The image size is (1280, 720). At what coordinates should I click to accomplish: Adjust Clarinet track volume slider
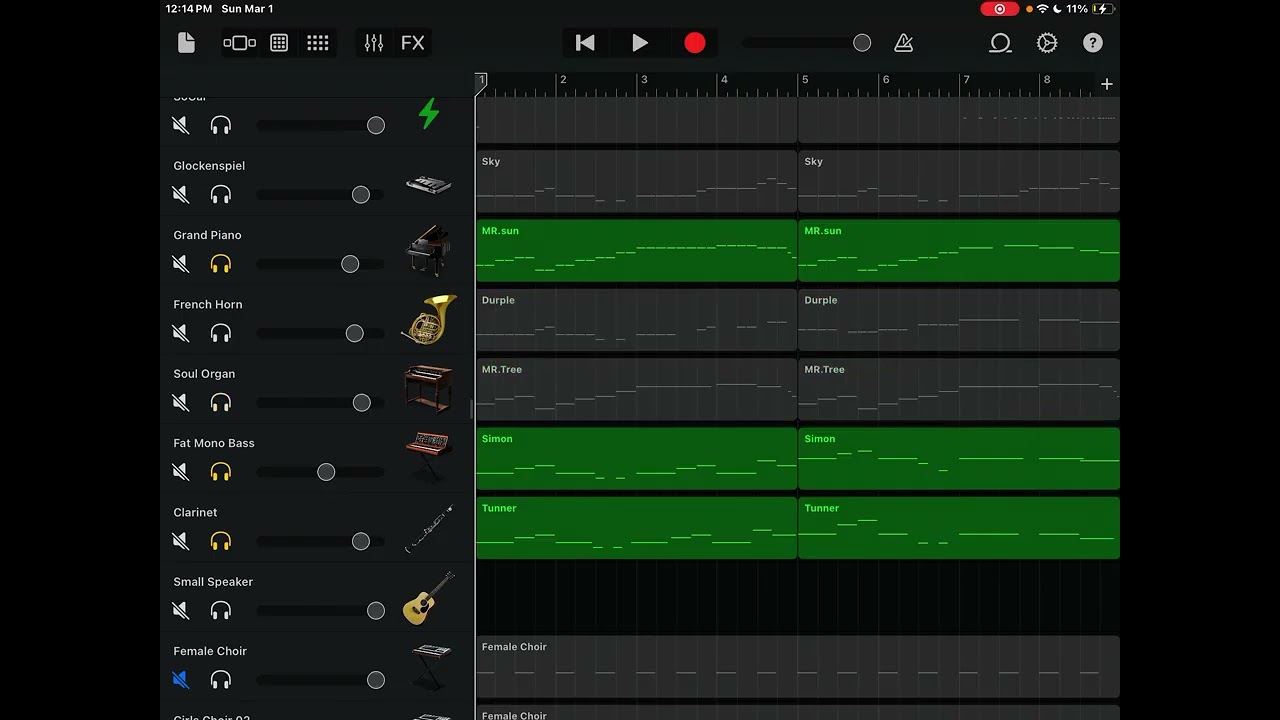pyautogui.click(x=320, y=541)
